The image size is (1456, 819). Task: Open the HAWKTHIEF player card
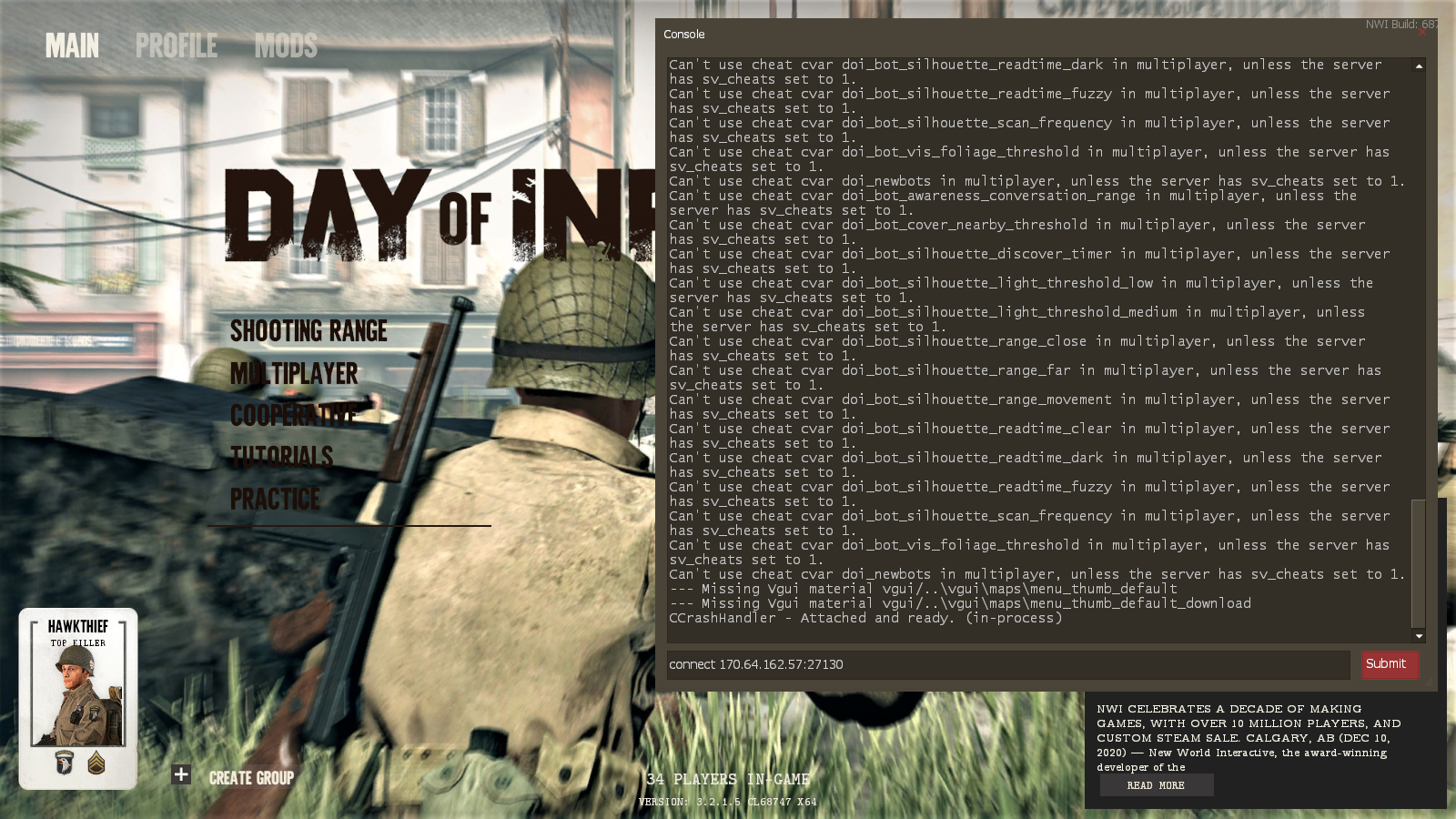click(x=78, y=698)
